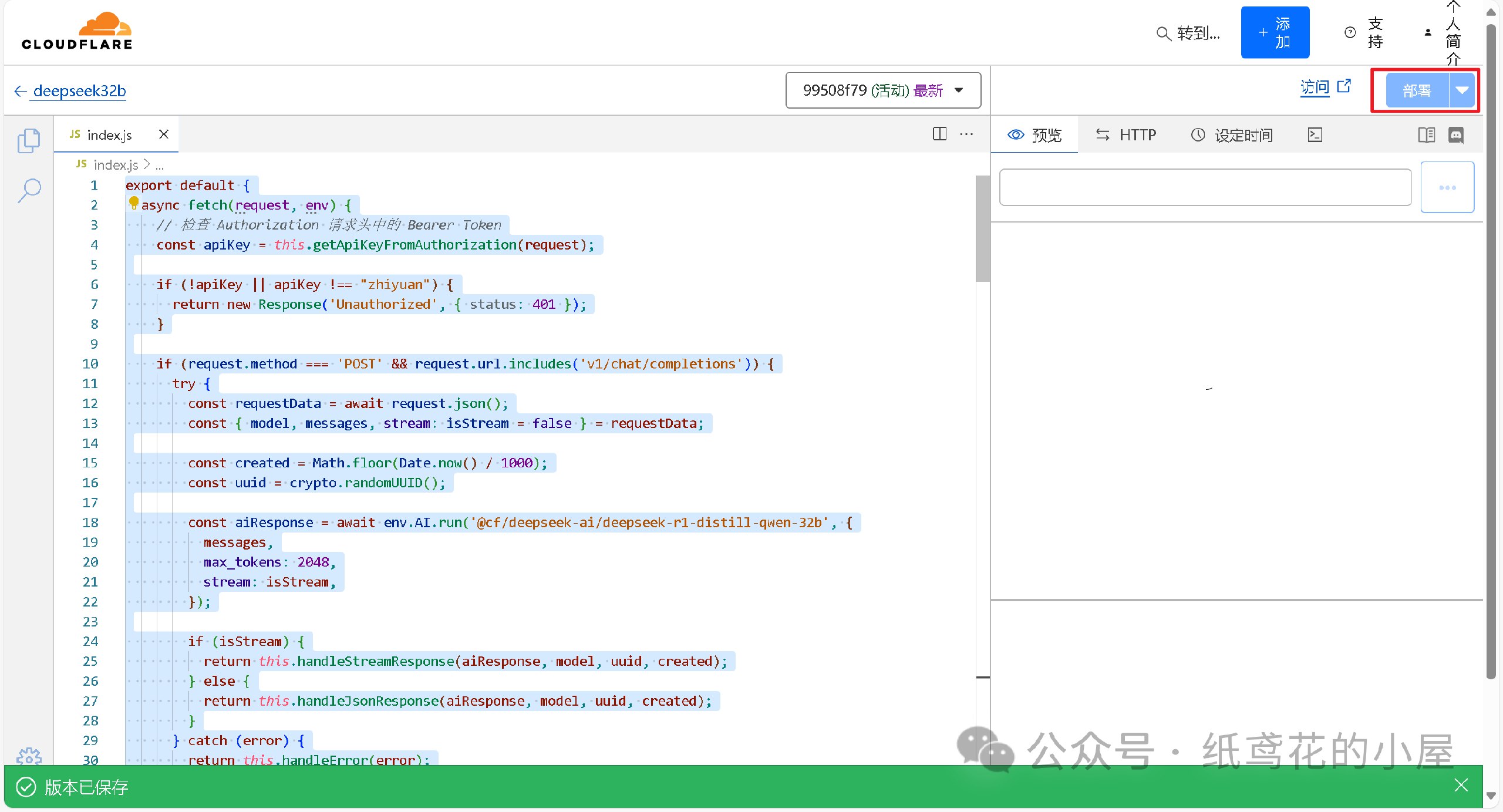
Task: Dismiss the 版本已保存 notification
Action: click(x=1461, y=785)
